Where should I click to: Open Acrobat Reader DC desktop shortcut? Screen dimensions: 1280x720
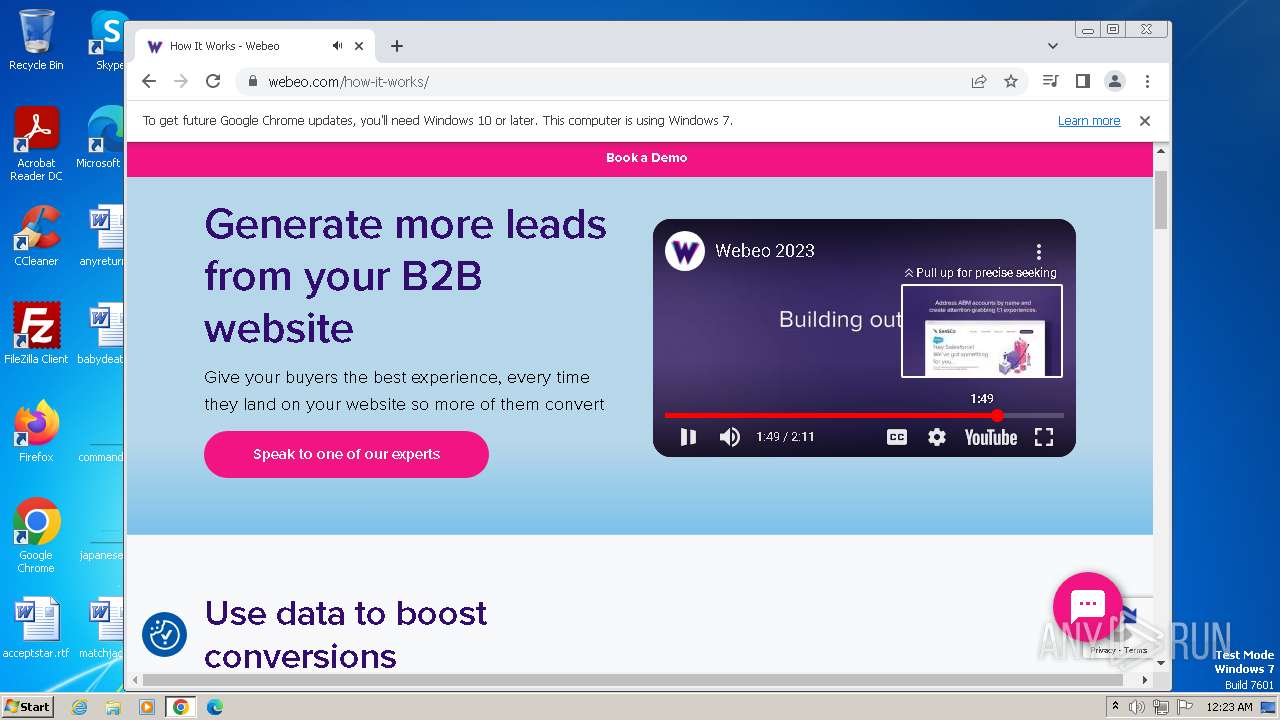pos(36,145)
